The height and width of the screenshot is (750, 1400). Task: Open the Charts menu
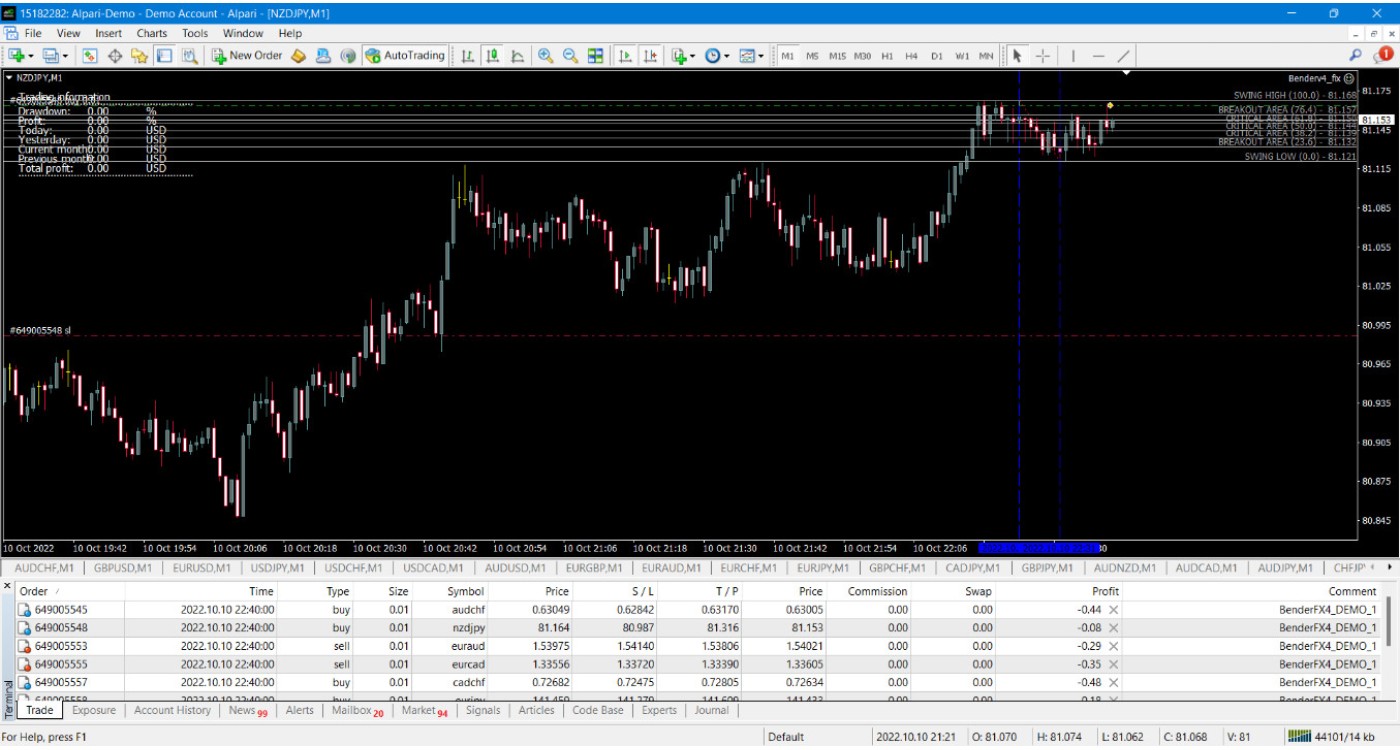coord(152,33)
